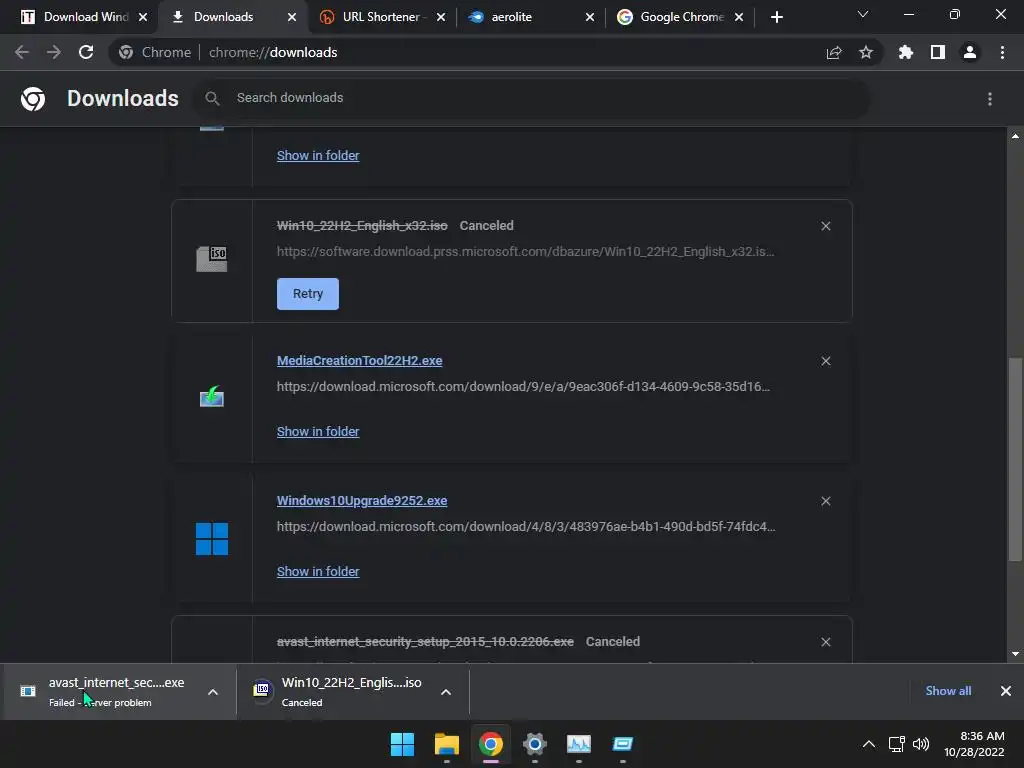Image resolution: width=1024 pixels, height=768 pixels.
Task: Open the tab search chevron
Action: 863,14
